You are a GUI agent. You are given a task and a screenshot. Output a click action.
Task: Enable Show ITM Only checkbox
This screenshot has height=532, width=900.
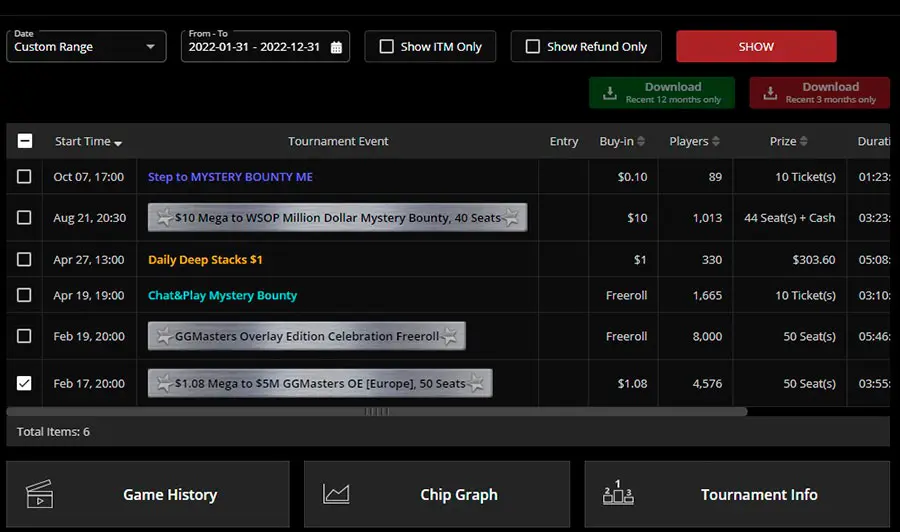point(387,46)
